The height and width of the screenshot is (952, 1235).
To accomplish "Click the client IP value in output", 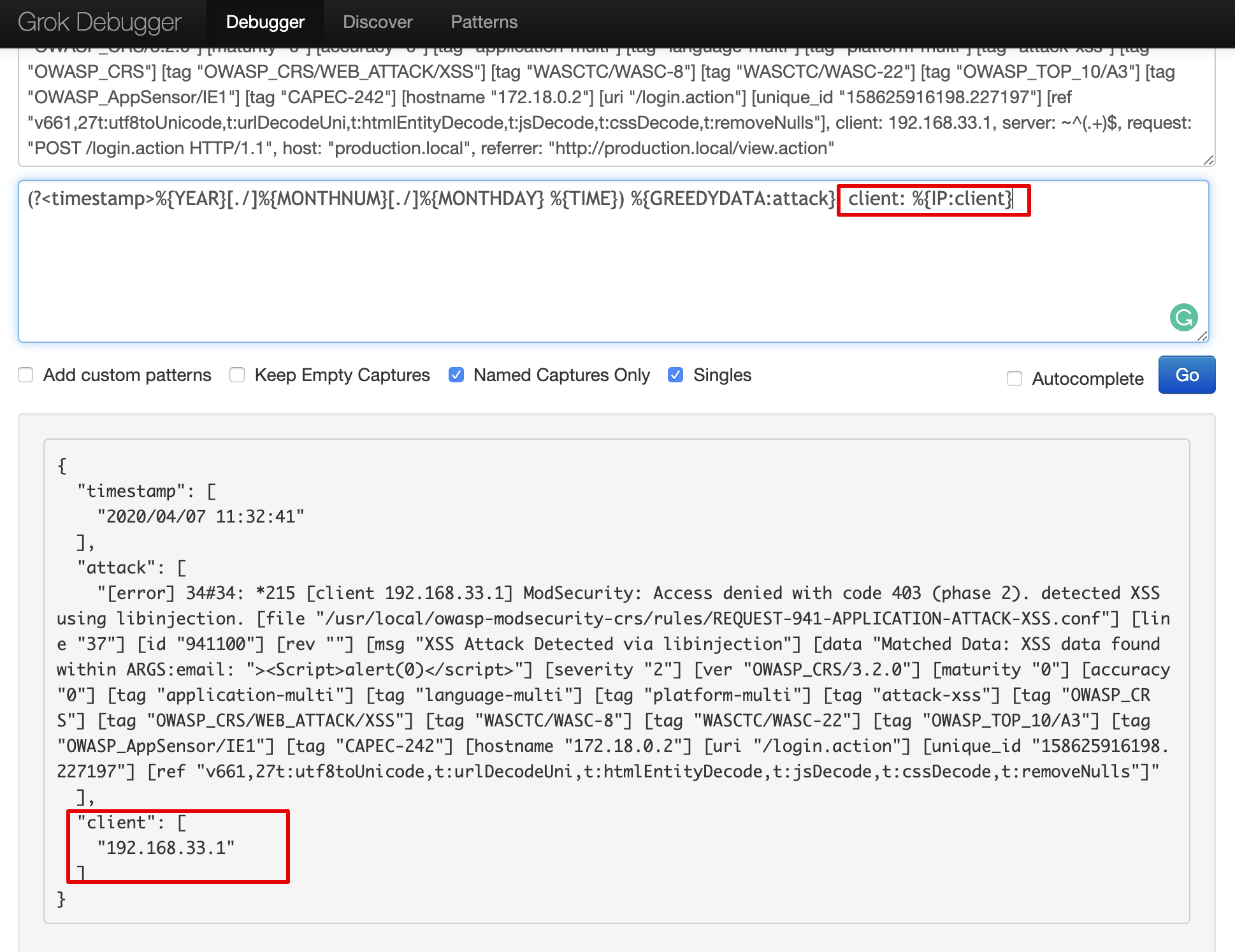I will (x=166, y=848).
